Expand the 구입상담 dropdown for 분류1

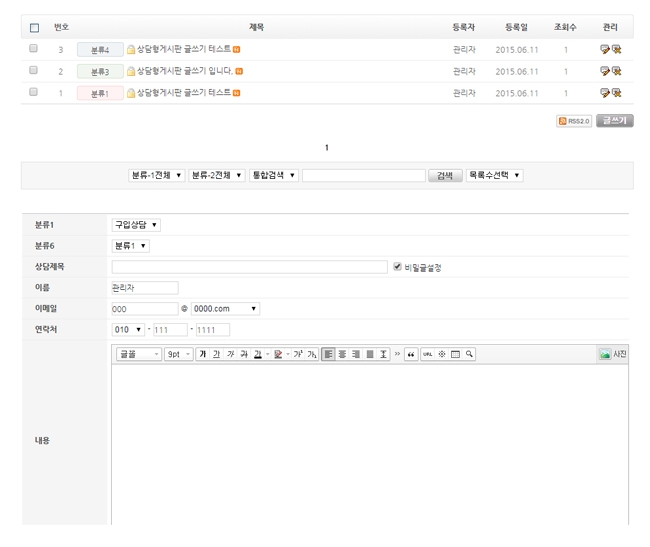136,225
